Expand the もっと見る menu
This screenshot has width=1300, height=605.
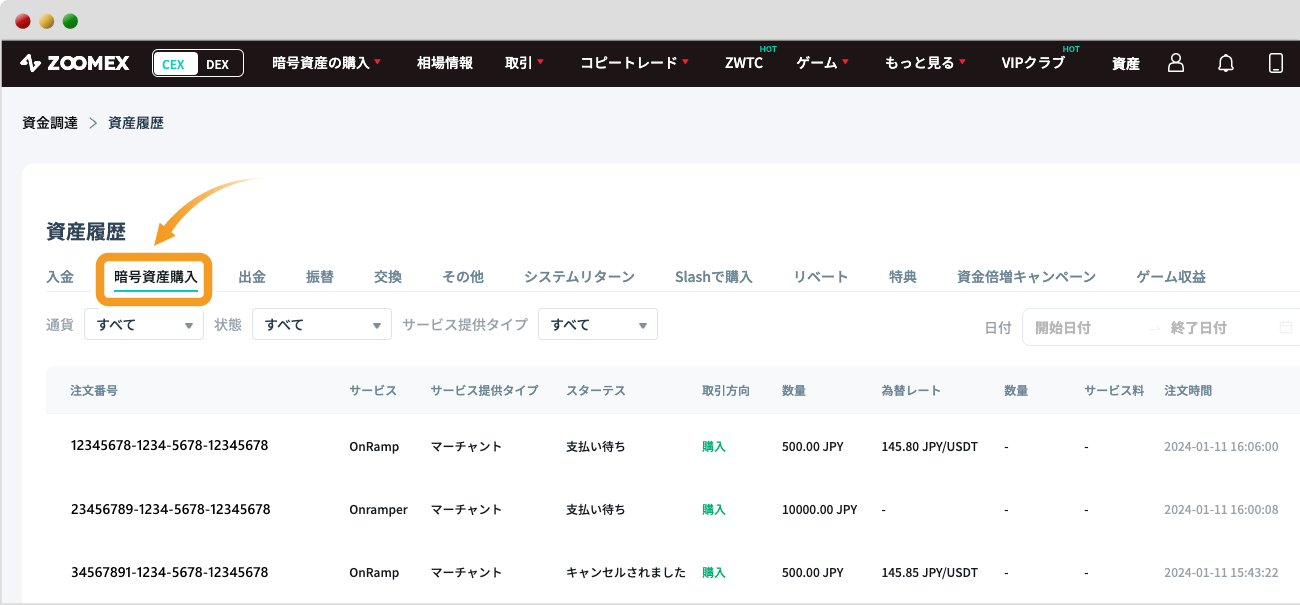click(925, 63)
